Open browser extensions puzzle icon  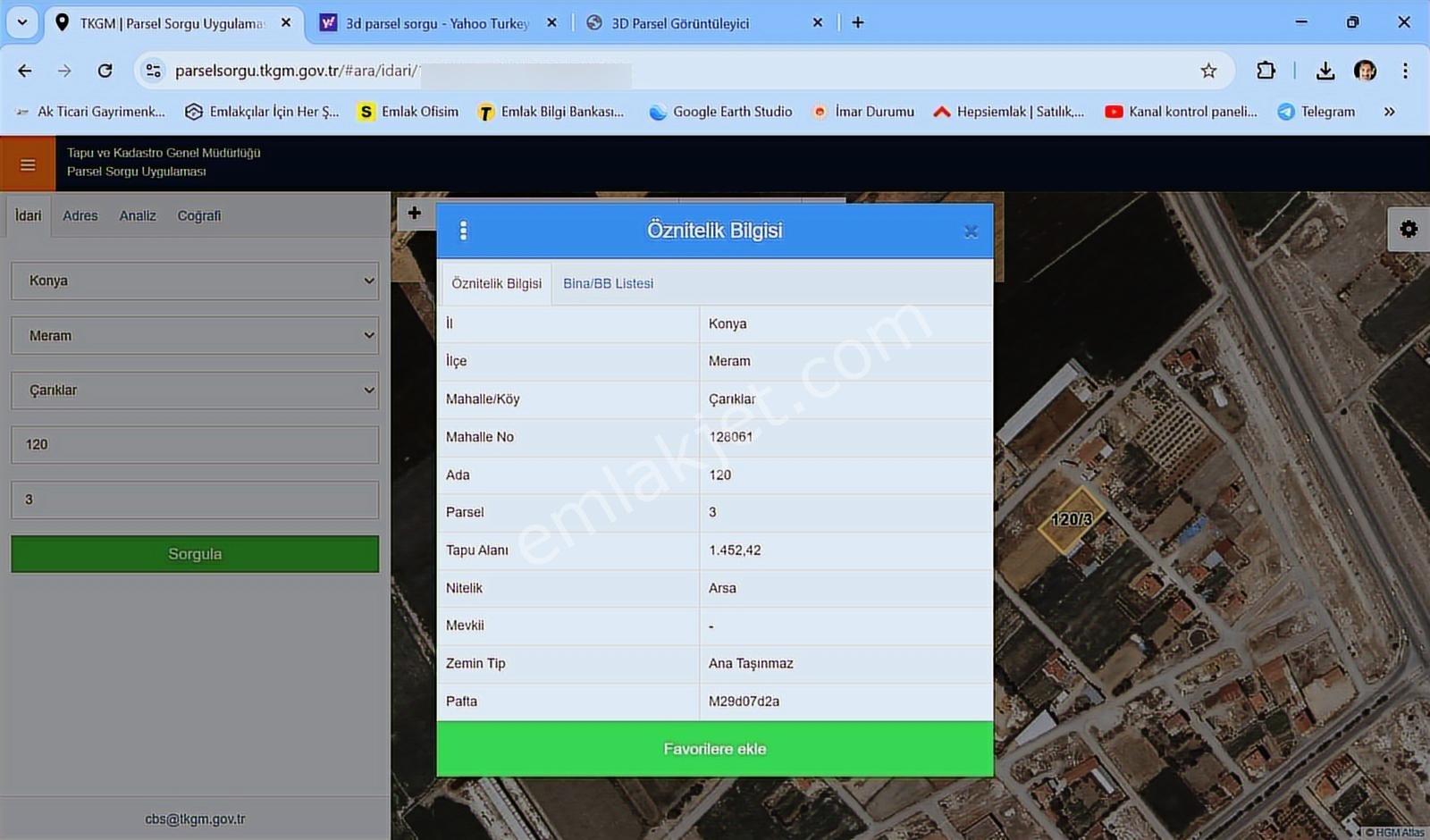(x=1266, y=71)
